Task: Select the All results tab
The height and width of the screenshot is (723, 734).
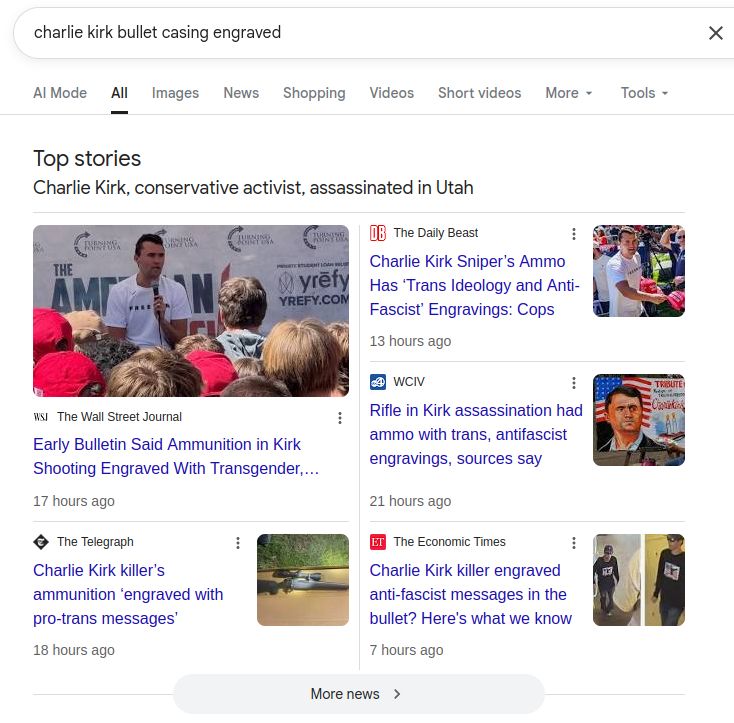Action: tap(119, 93)
